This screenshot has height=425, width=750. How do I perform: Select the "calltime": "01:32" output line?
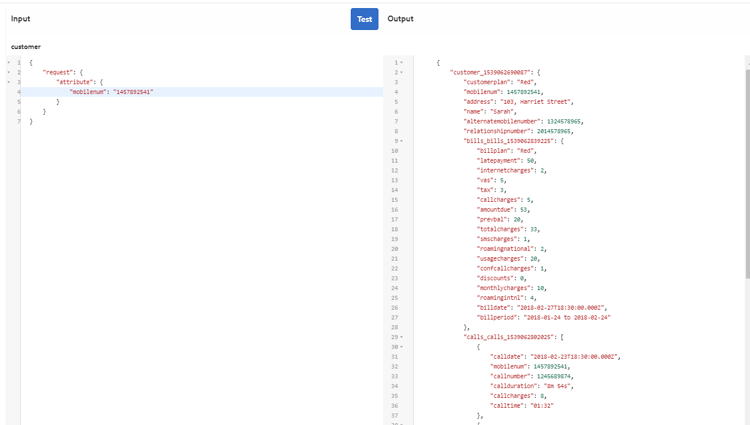521,405
